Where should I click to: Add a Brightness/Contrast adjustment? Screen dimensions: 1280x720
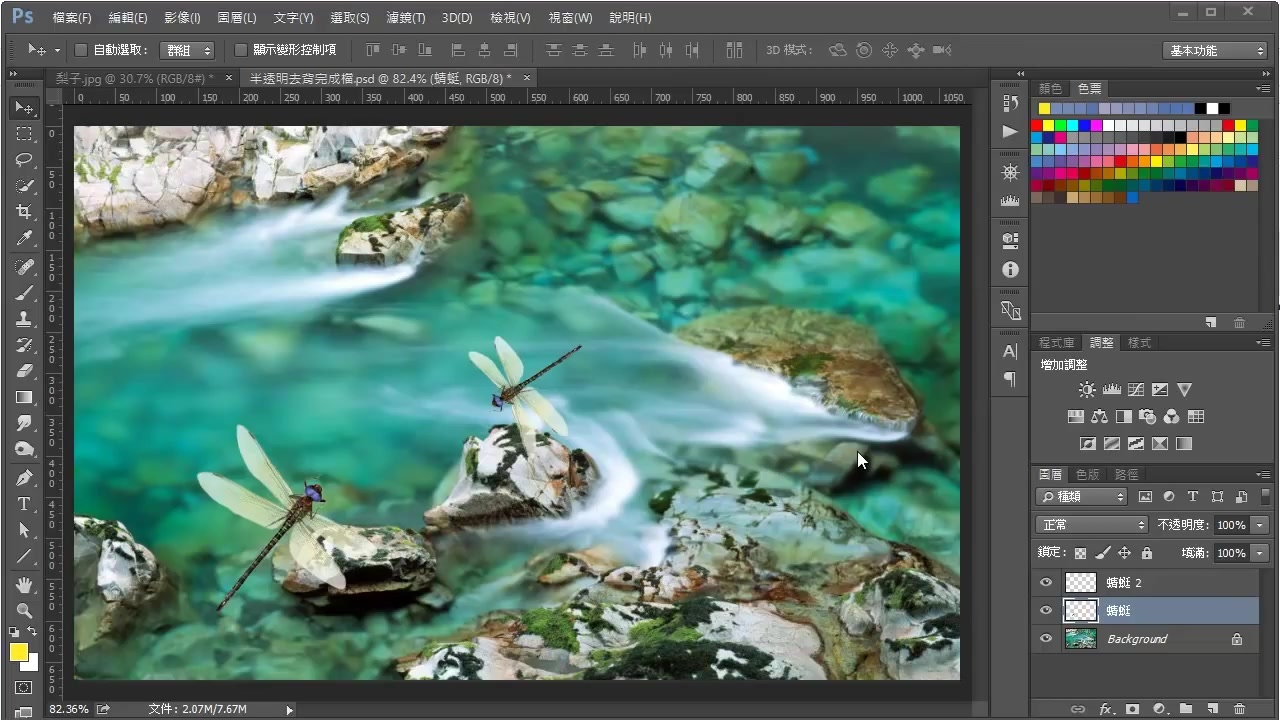[1087, 389]
